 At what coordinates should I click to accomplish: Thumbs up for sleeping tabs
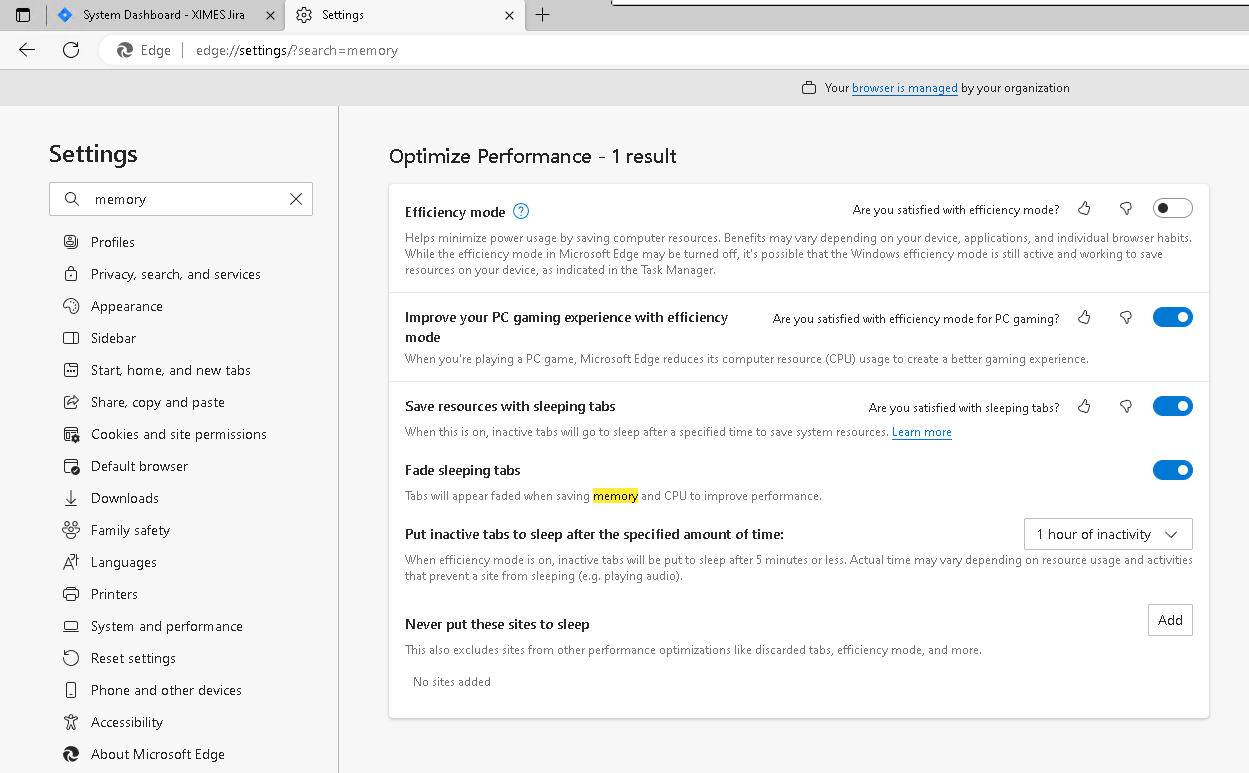tap(1084, 407)
